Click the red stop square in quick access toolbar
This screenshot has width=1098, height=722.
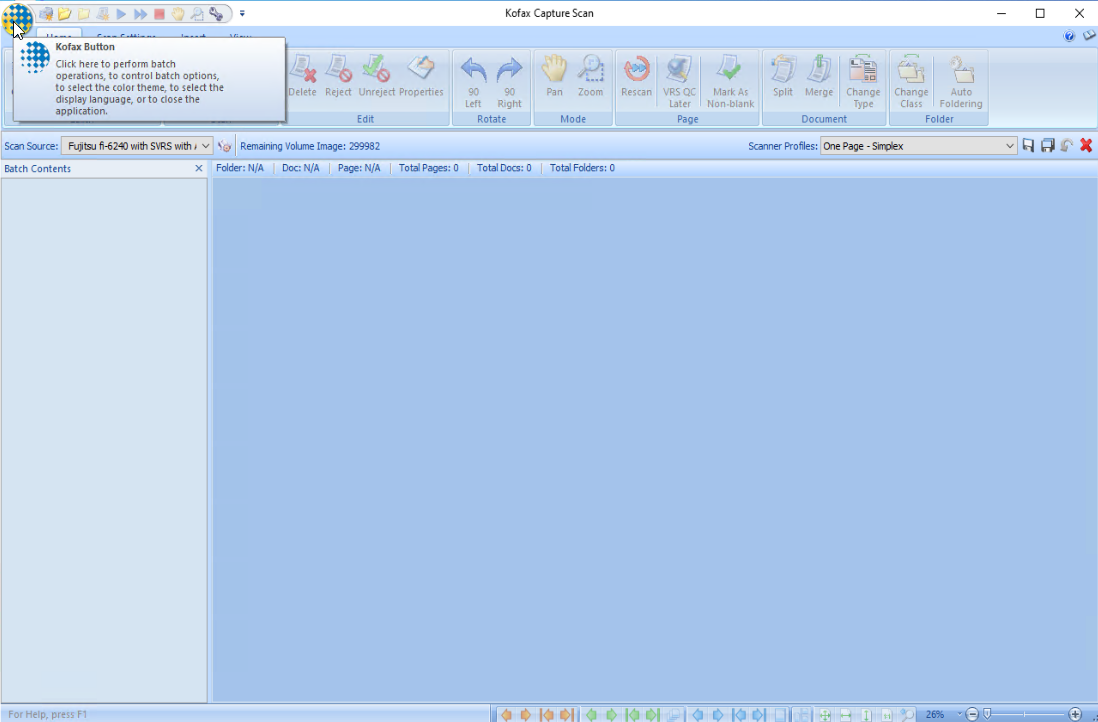pos(159,13)
